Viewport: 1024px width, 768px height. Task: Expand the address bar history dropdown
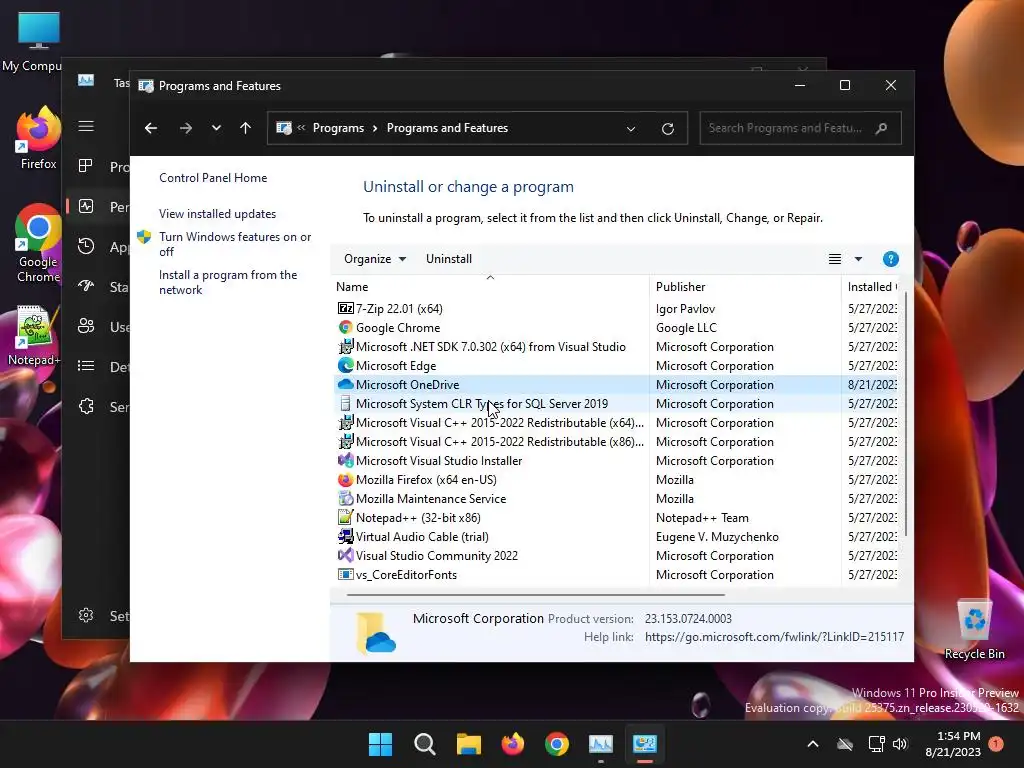(631, 129)
